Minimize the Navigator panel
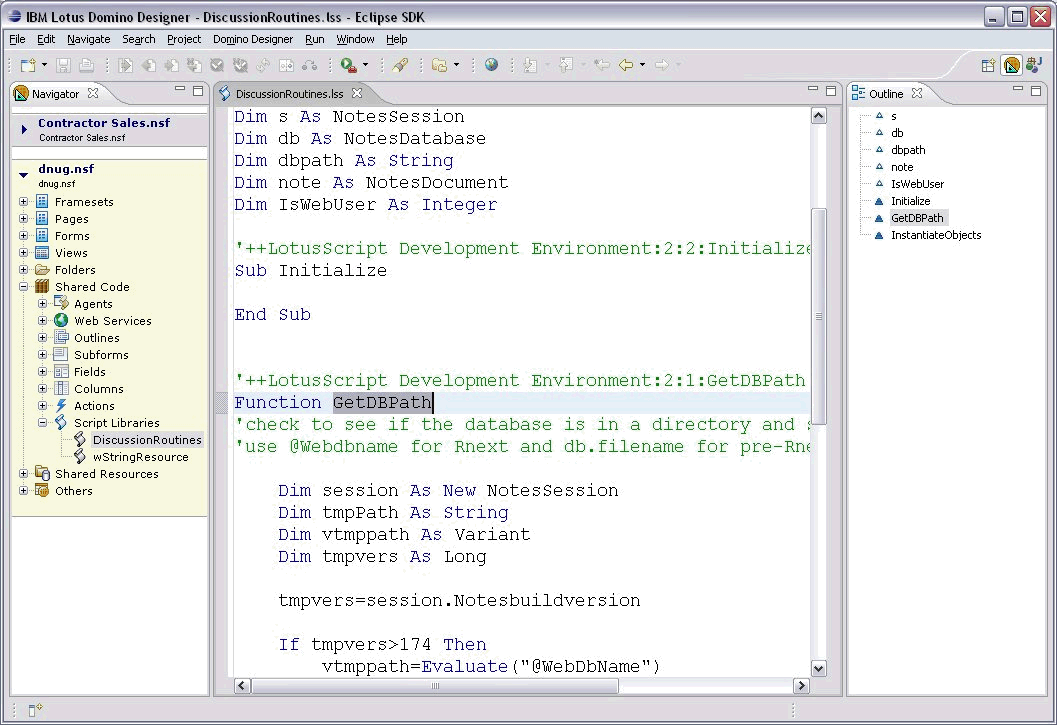This screenshot has width=1057, height=725. pyautogui.click(x=179, y=88)
